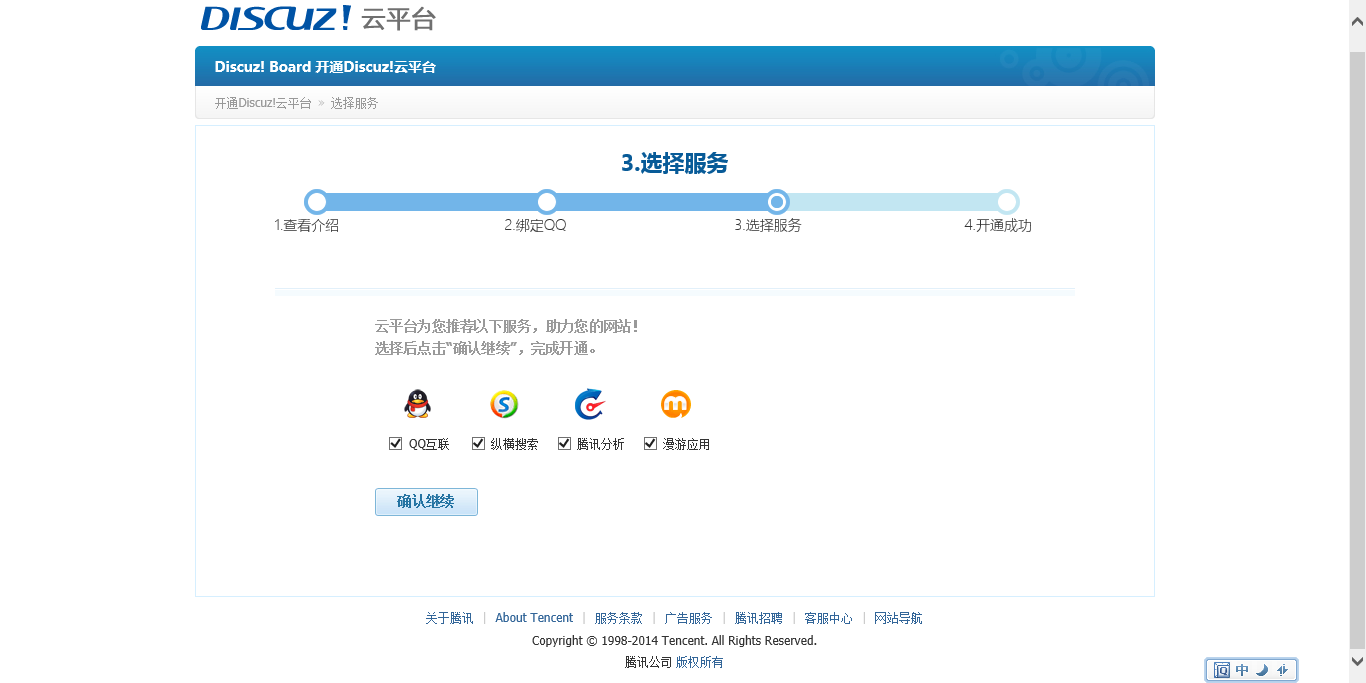Click the 4.开通成功 step label
1366x683 pixels.
click(x=998, y=226)
